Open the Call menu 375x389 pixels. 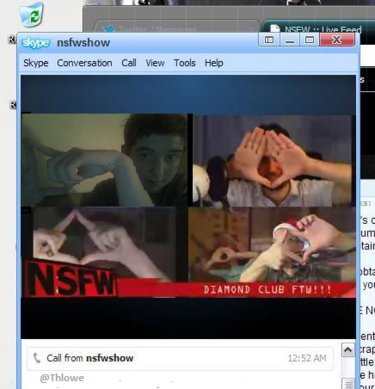[129, 63]
